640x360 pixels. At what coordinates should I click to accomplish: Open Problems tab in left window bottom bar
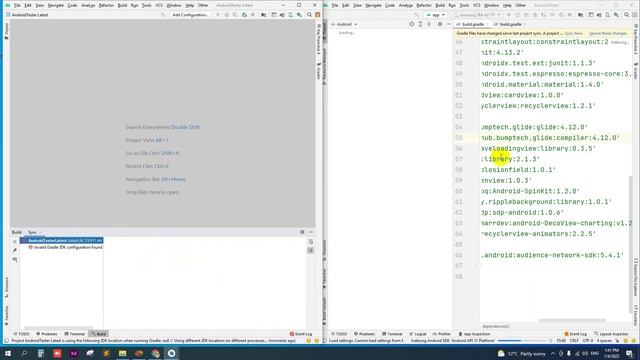47,334
